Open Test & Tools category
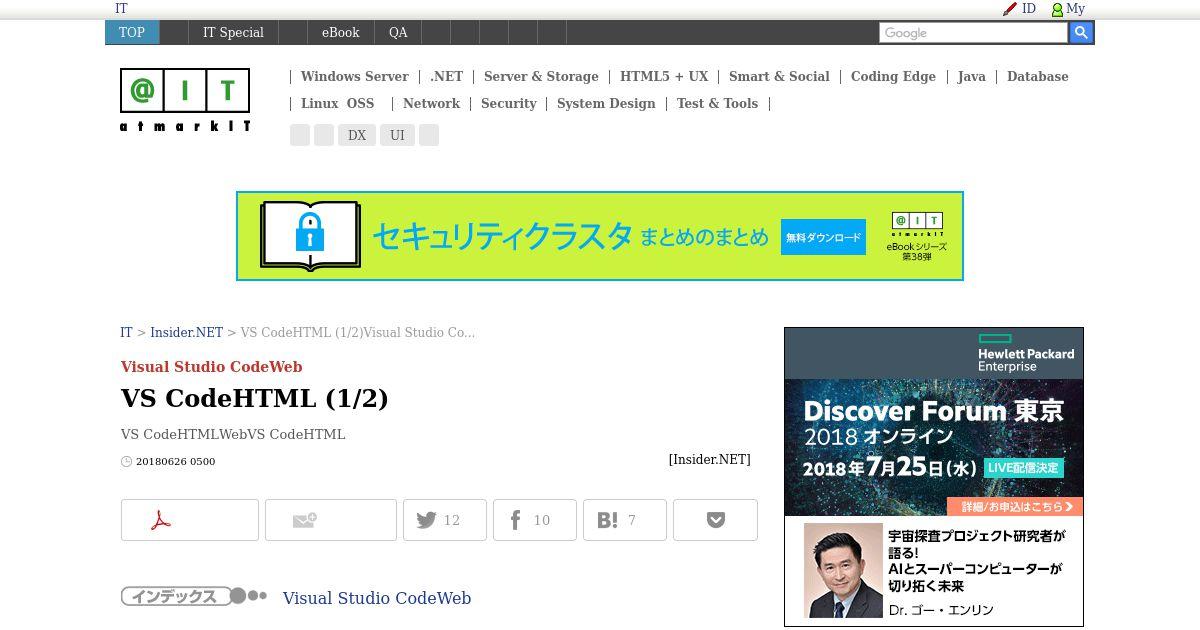The width and height of the screenshot is (1200, 630). (x=717, y=103)
